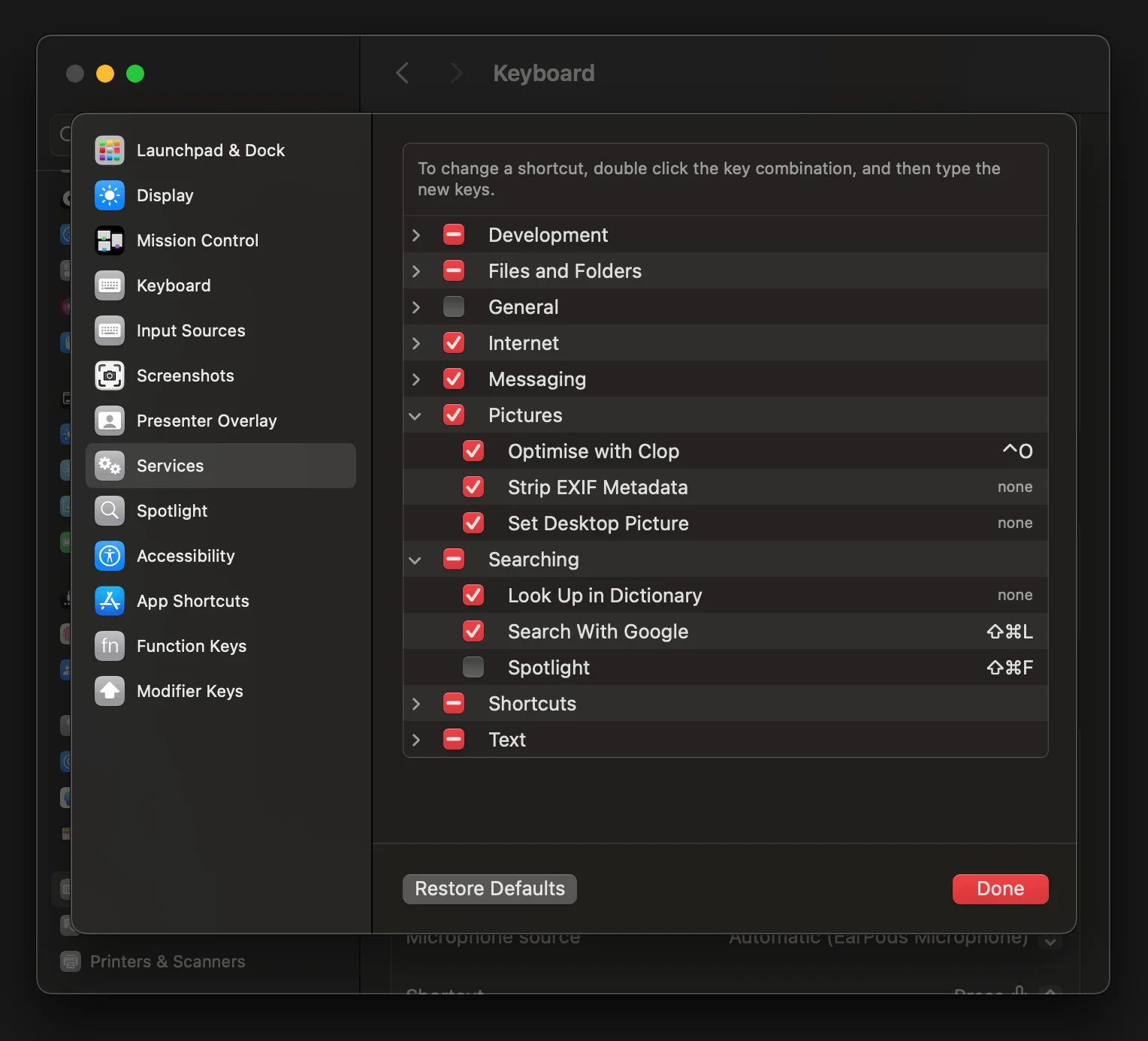Switch to Modifier Keys pane
Screen dimensions: 1148x1041
[189, 691]
